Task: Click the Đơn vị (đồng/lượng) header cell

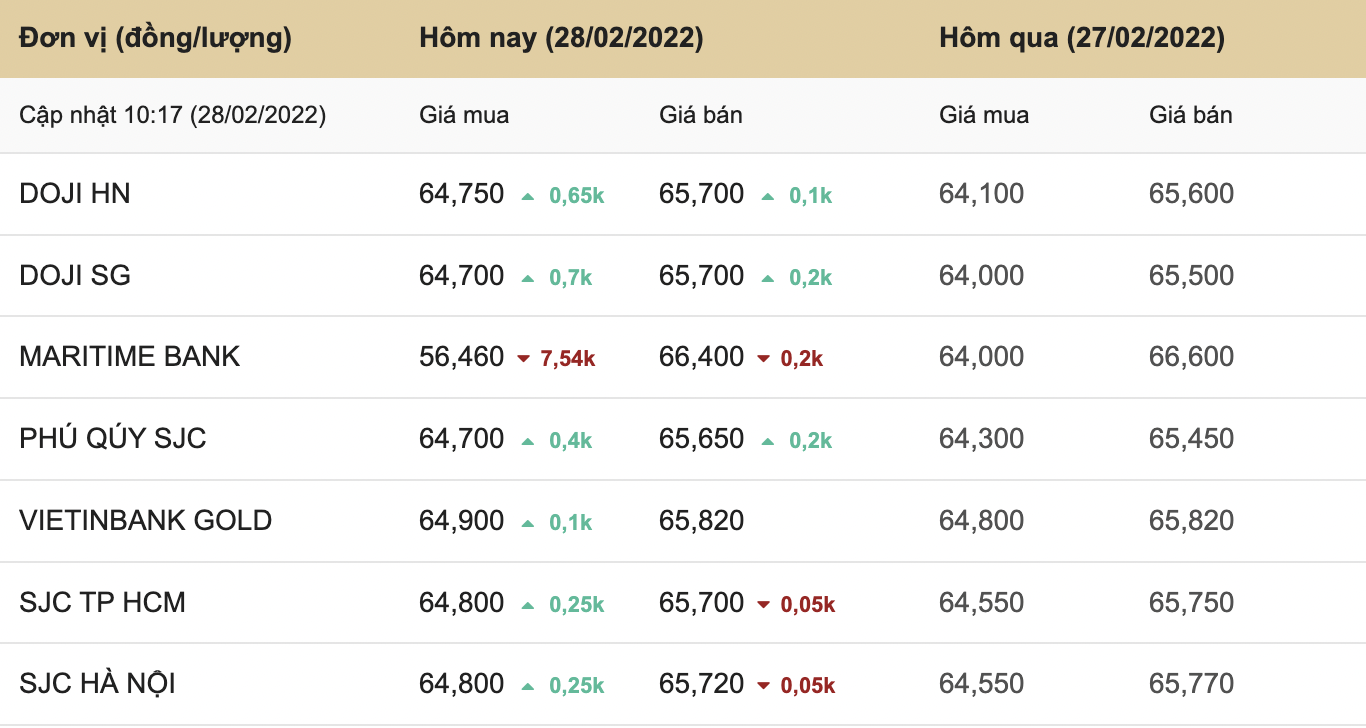Action: [x=155, y=38]
